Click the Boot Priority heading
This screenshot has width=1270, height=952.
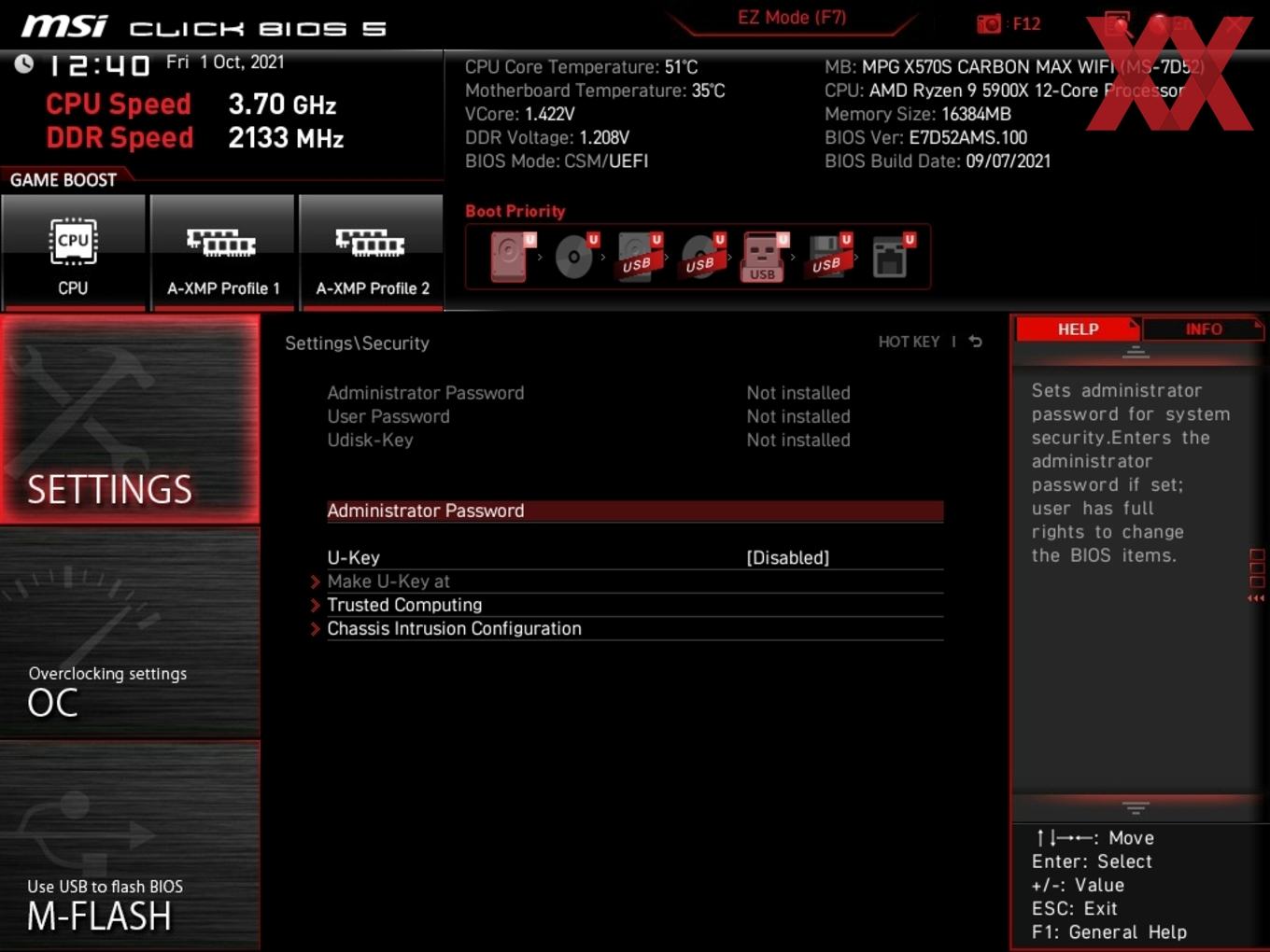click(515, 211)
